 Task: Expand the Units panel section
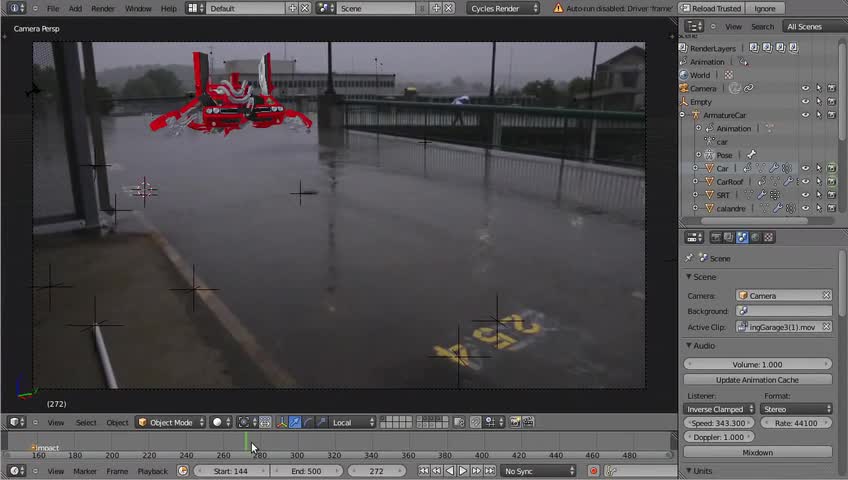[x=689, y=471]
